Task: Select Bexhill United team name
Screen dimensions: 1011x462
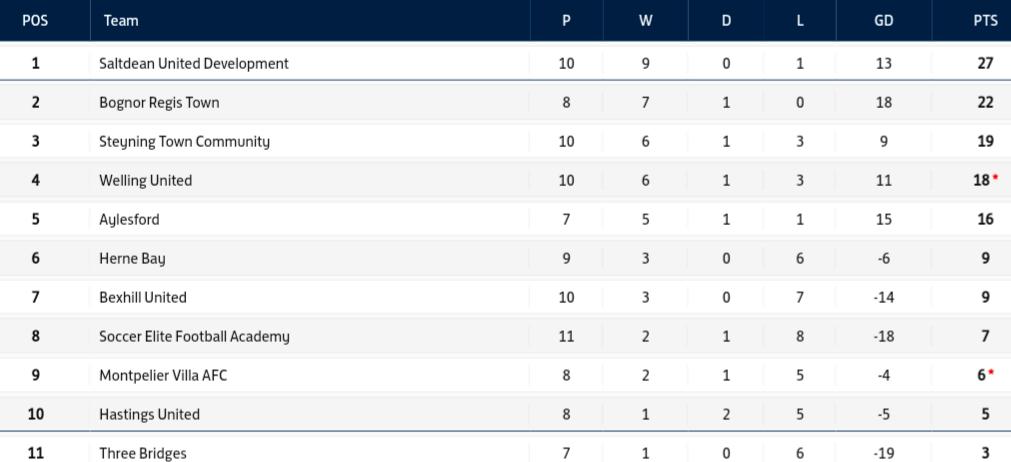Action: (142, 297)
